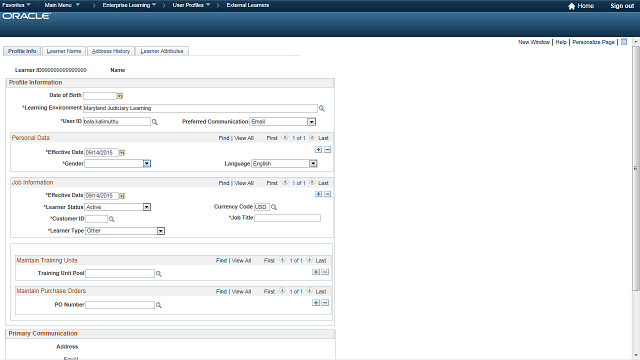Click View All in Job Information header
Viewport: 640px width, 360px height.
coord(244,183)
